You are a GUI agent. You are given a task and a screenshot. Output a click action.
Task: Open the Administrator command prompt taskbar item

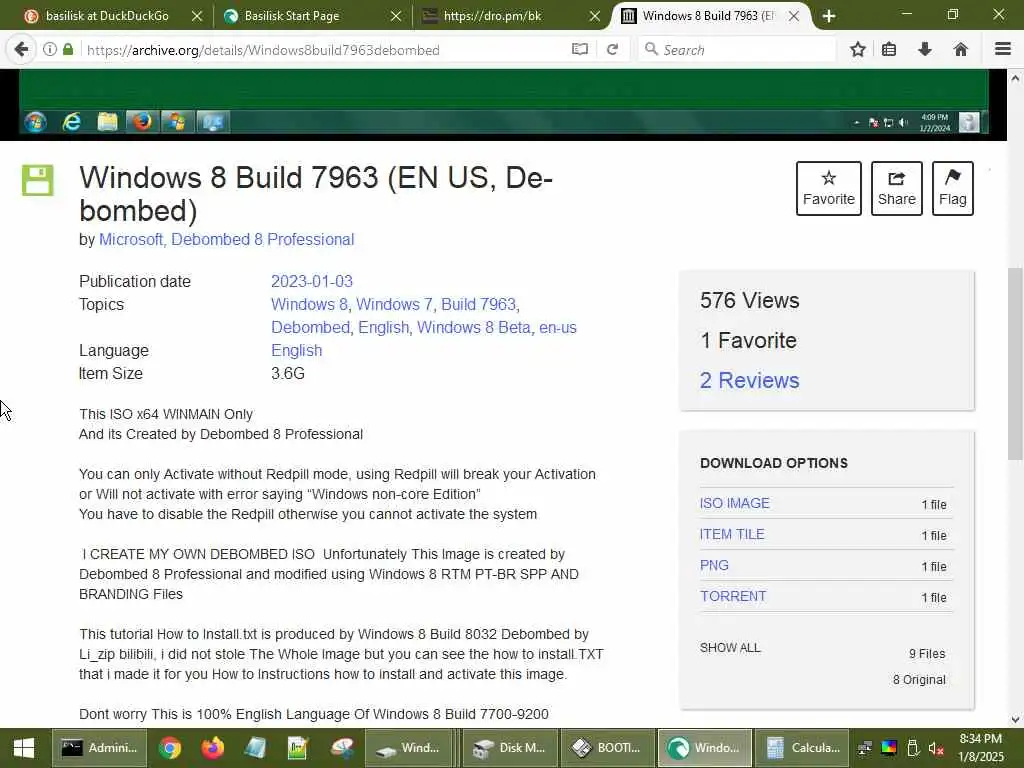100,748
